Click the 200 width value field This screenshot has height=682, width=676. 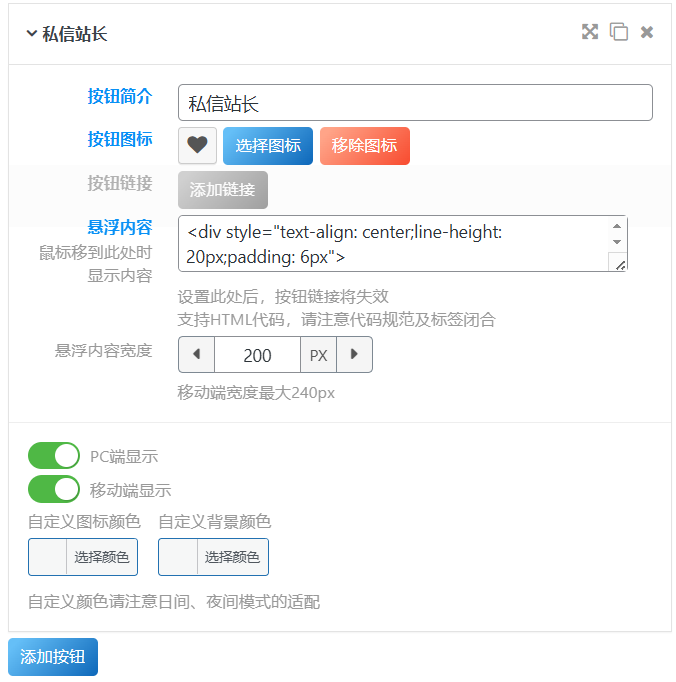point(258,354)
